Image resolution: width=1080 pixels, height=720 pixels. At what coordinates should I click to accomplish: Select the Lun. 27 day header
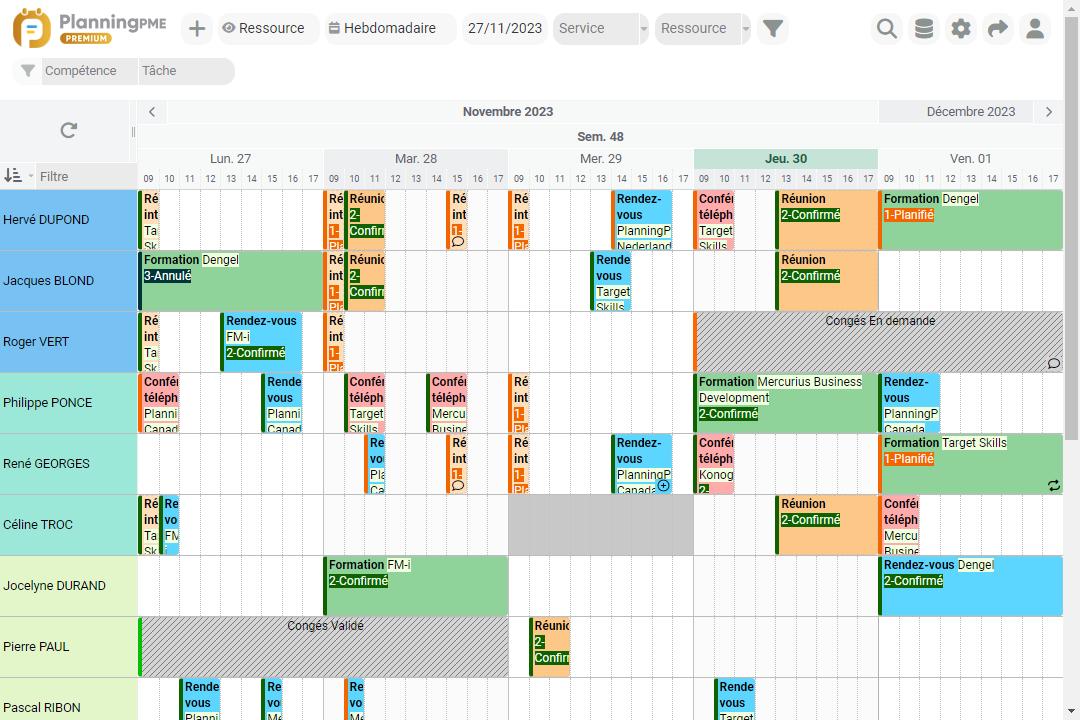click(231, 158)
